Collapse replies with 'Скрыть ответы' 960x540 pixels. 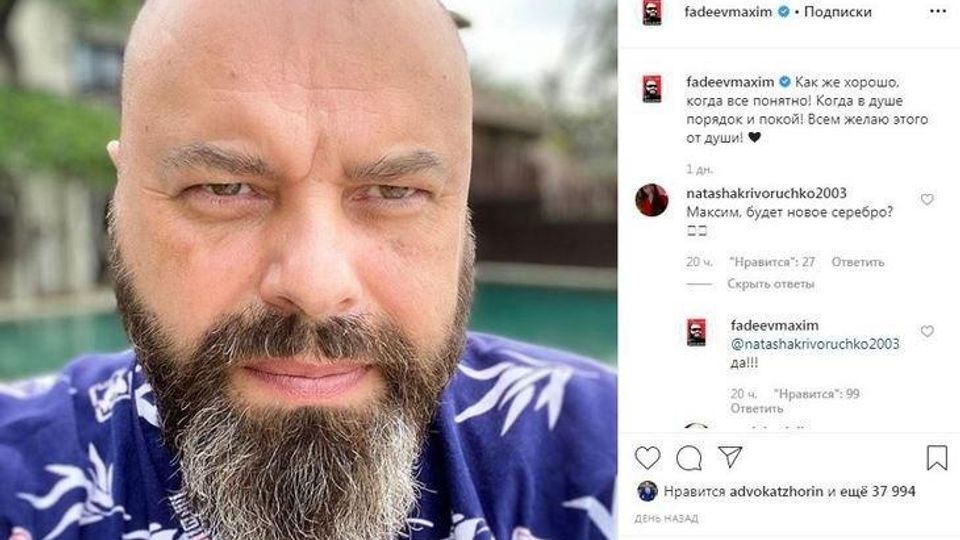[770, 283]
